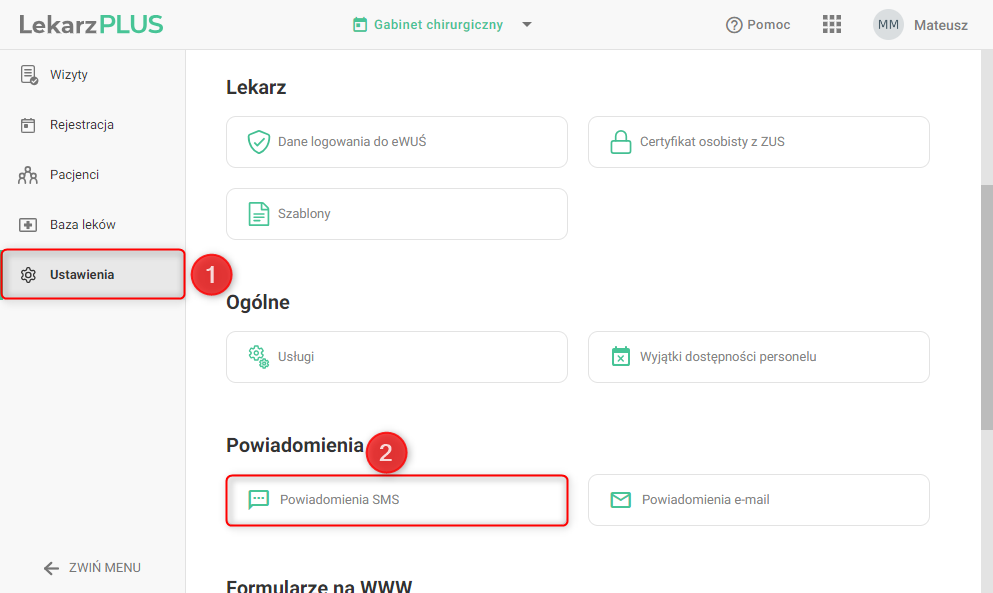
Task: Click the gears icon beside Usługi
Action: pos(258,357)
